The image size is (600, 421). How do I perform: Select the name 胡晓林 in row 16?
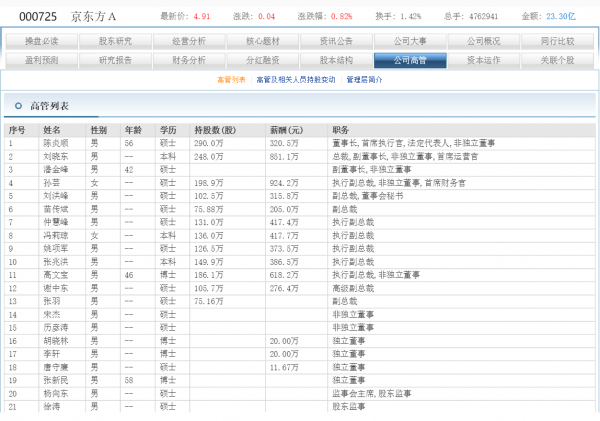[56, 341]
